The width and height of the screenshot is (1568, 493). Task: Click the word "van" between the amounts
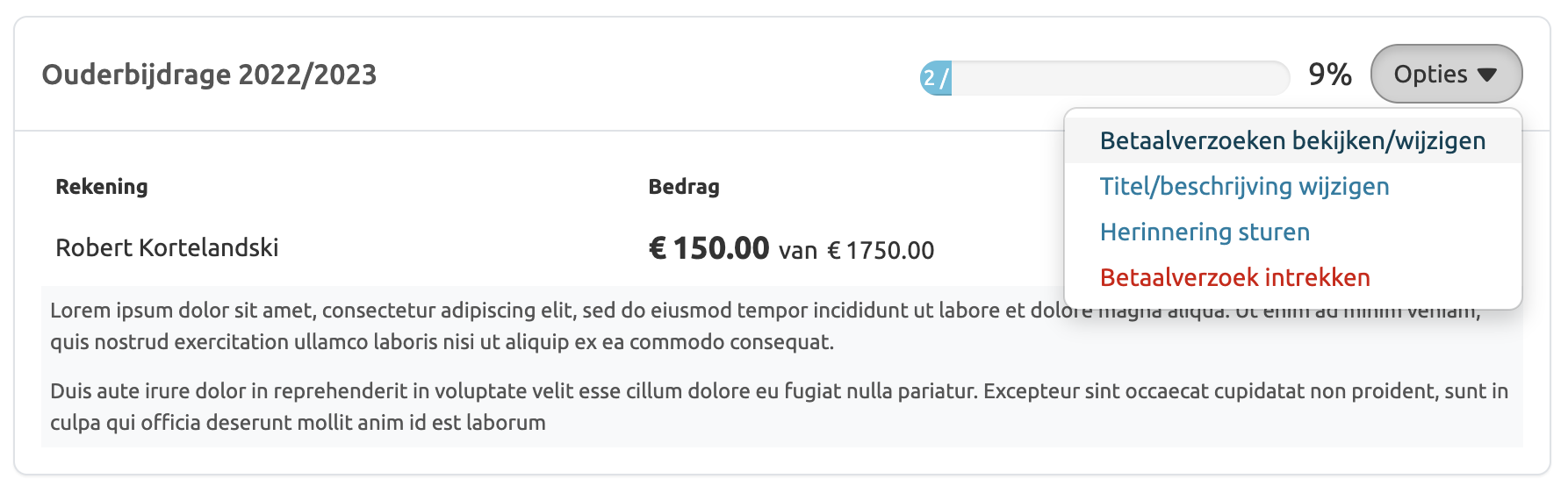tap(798, 251)
